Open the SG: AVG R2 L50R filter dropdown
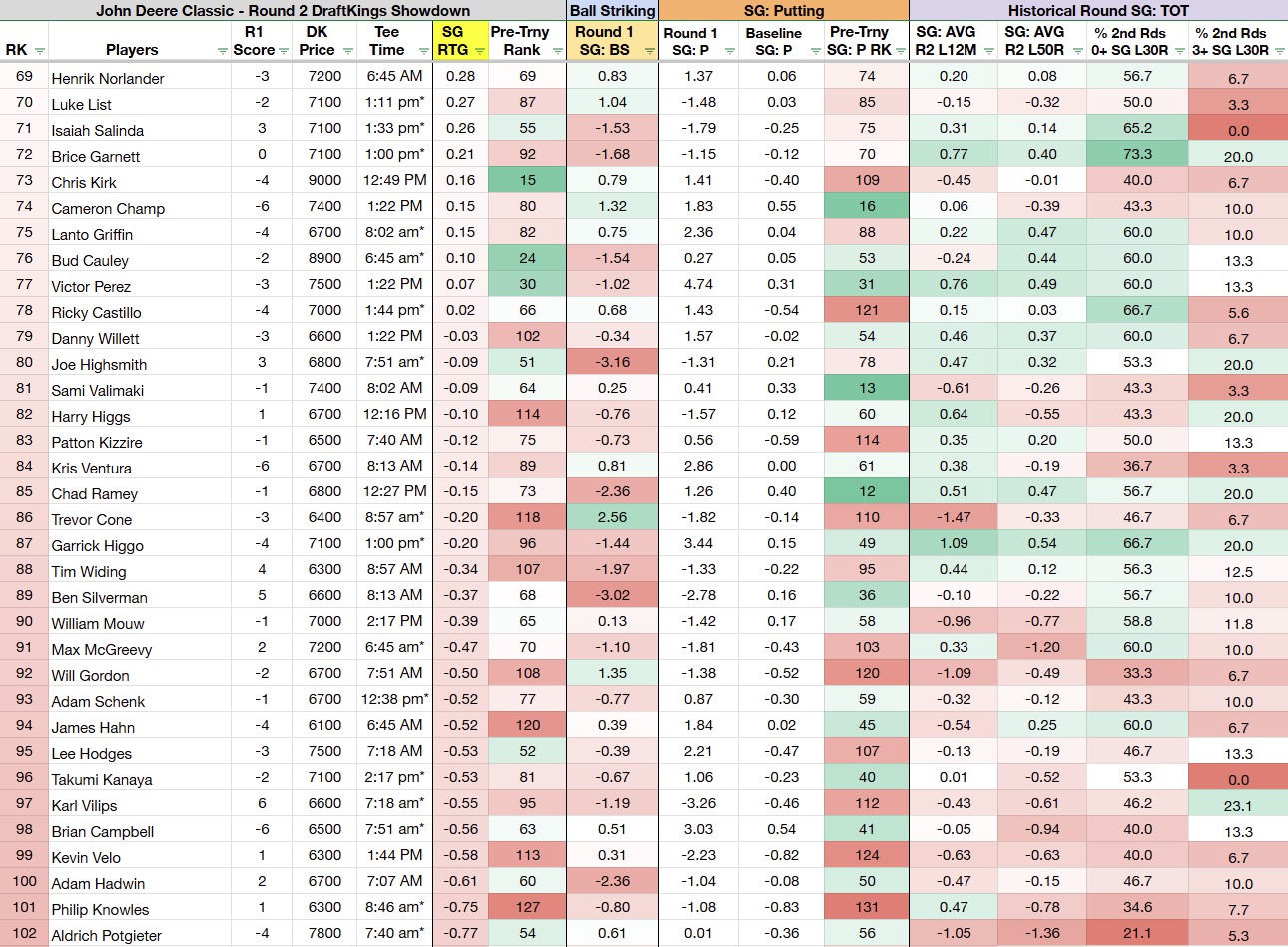 [1076, 51]
